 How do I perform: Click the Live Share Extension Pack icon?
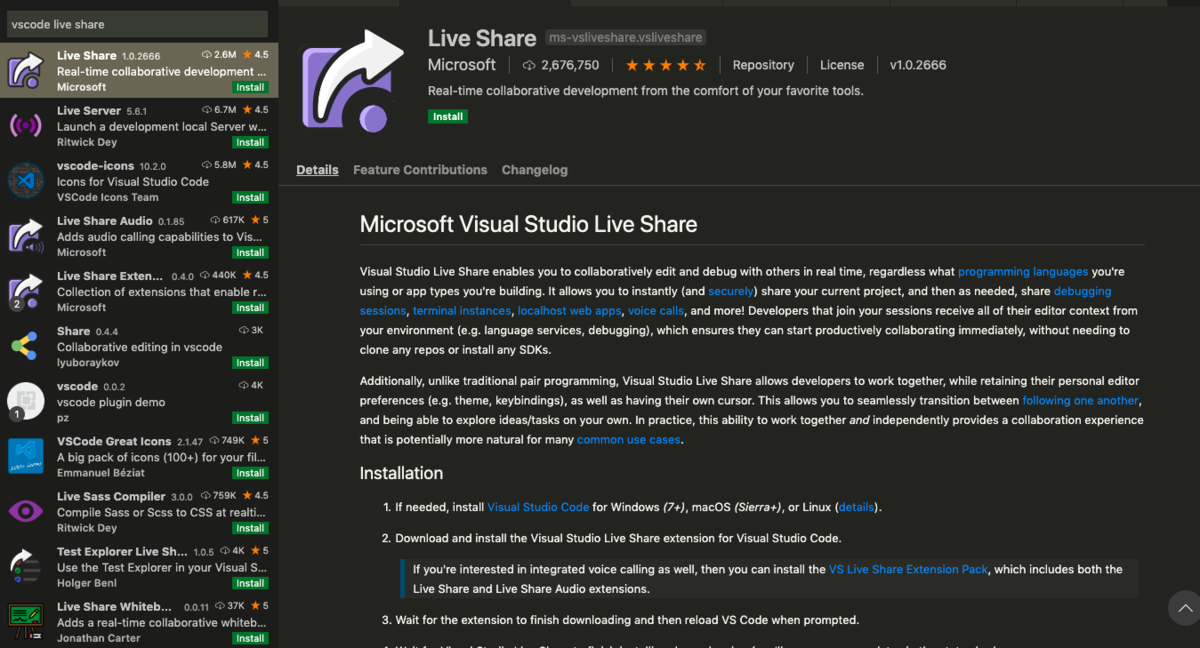(26, 291)
